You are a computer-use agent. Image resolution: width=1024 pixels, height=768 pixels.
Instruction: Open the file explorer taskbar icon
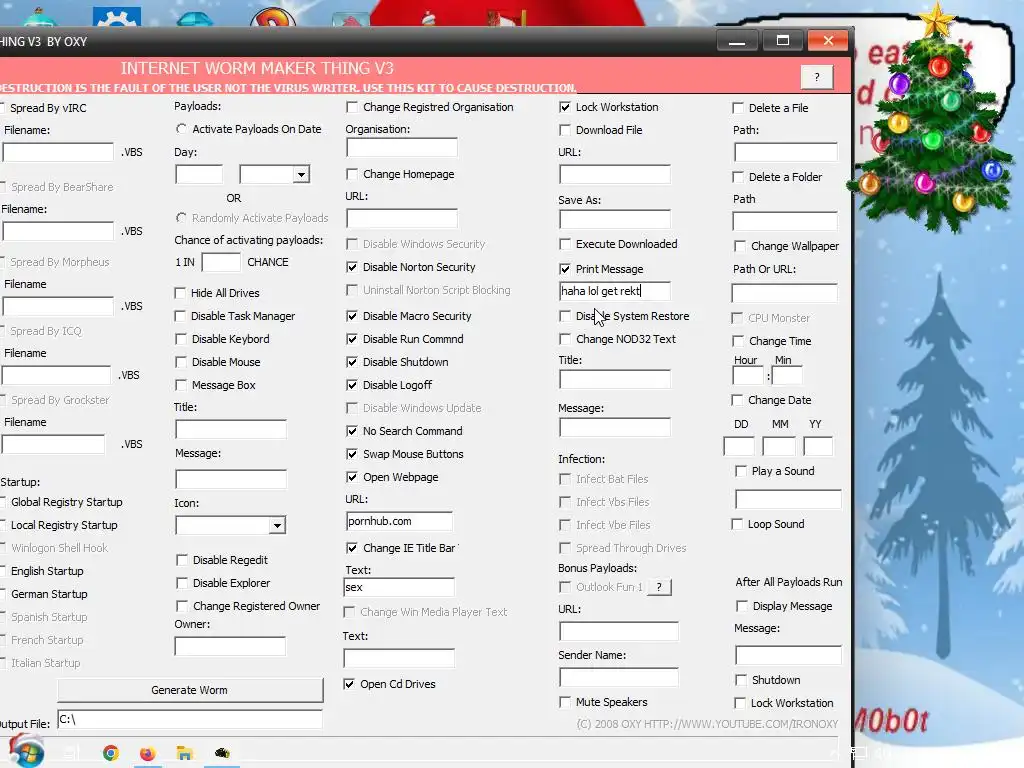[x=185, y=753]
